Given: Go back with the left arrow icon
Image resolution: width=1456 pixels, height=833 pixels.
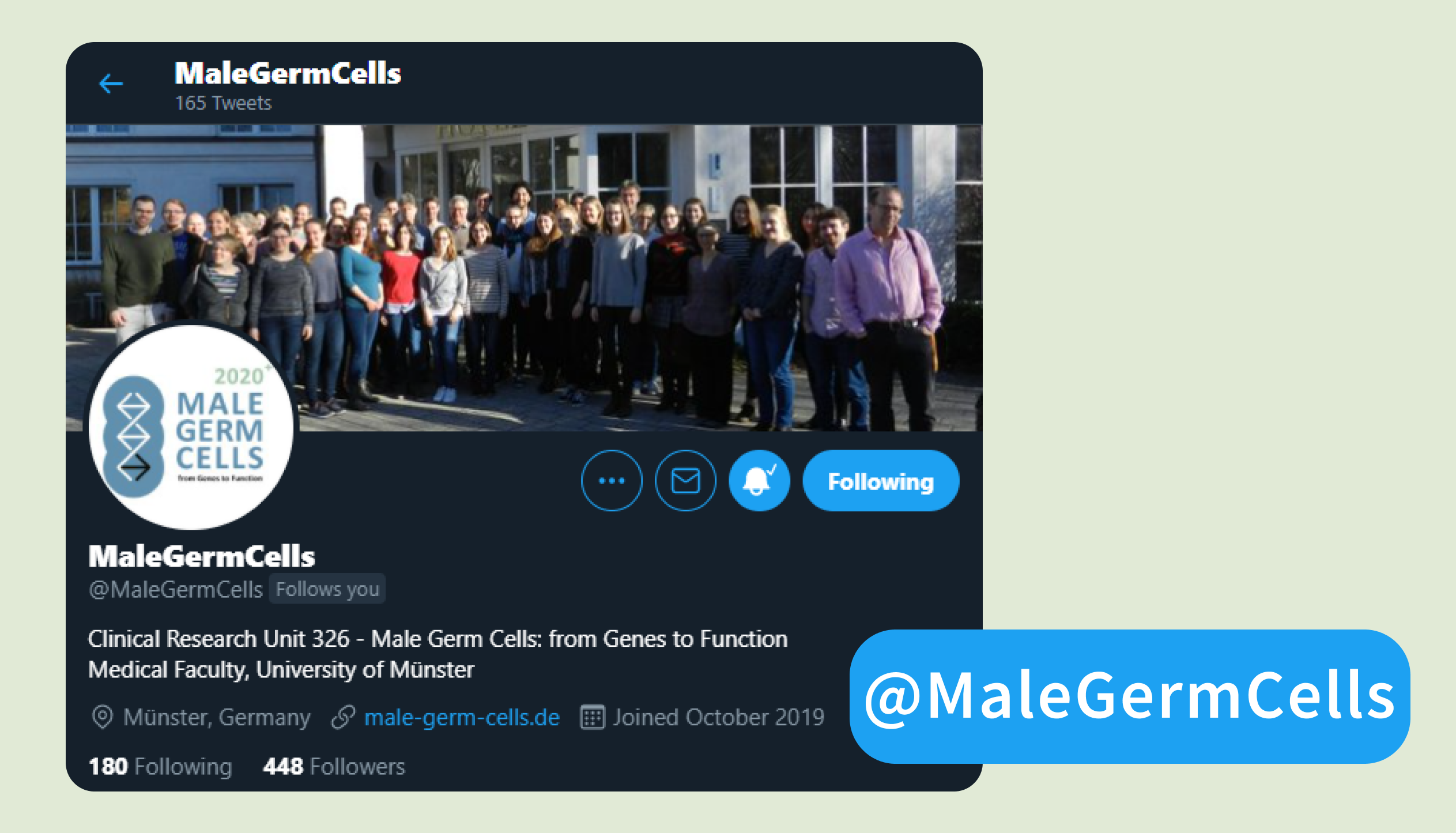Looking at the screenshot, I should tap(111, 84).
